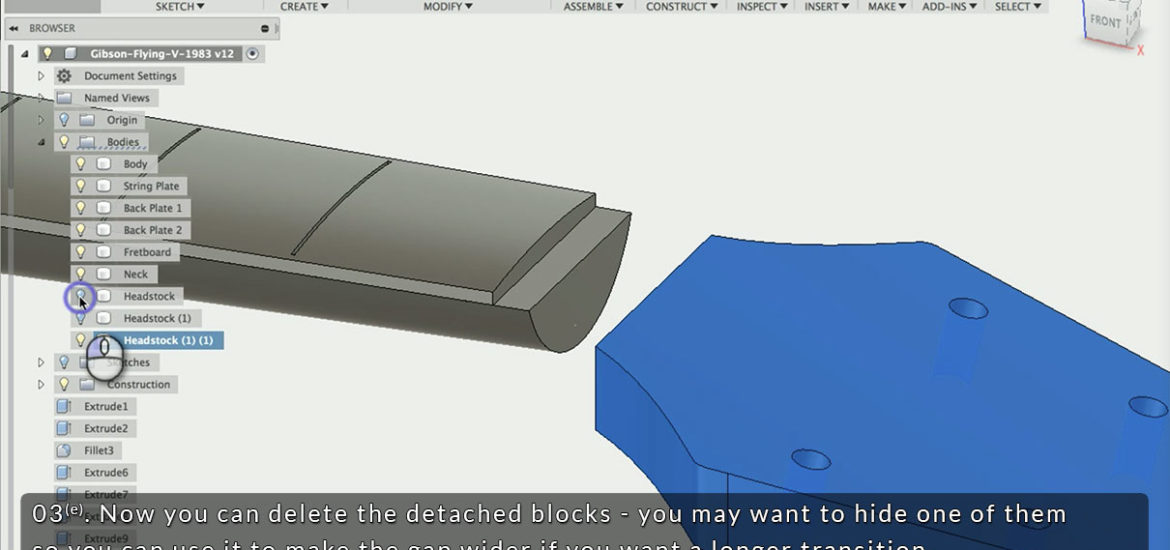This screenshot has width=1170, height=550.
Task: Click the Extrude2 feature icon
Action: coord(65,428)
